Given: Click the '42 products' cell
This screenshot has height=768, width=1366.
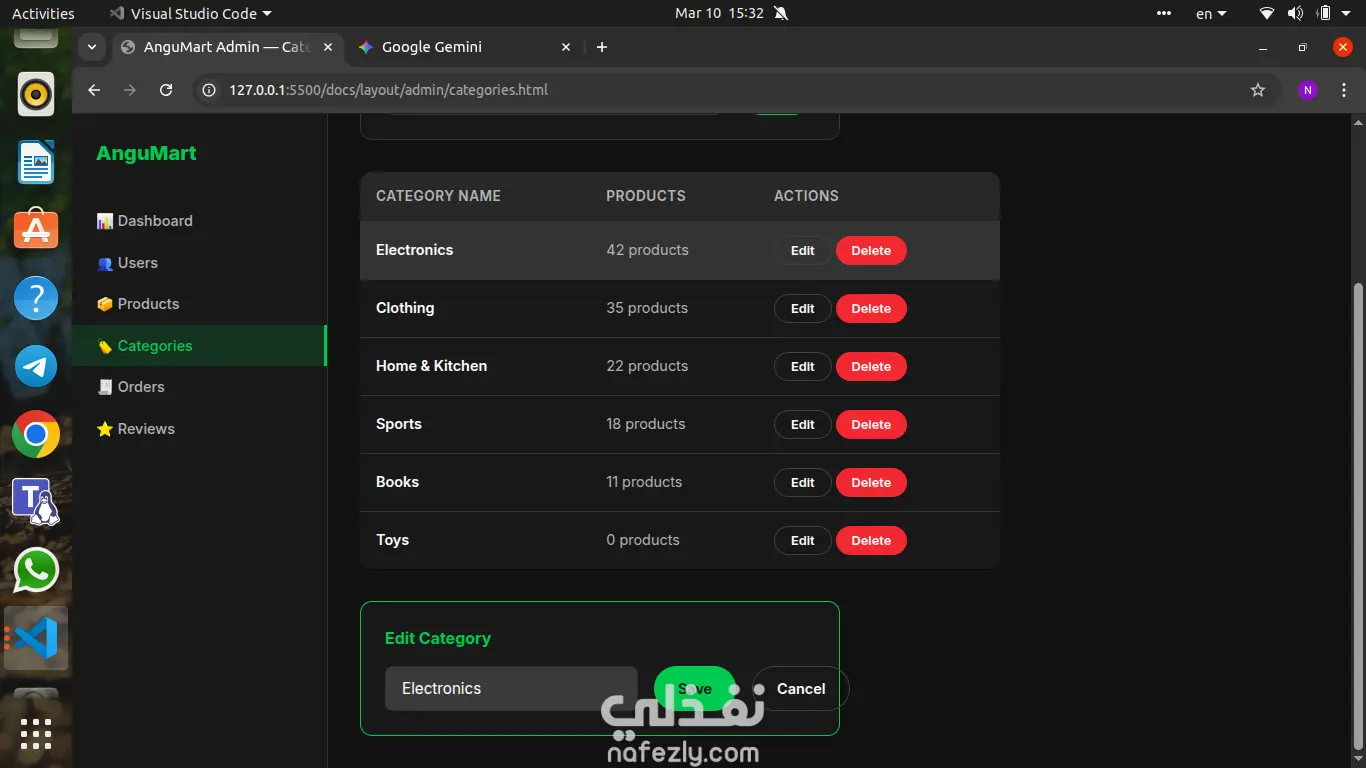Looking at the screenshot, I should click(647, 250).
